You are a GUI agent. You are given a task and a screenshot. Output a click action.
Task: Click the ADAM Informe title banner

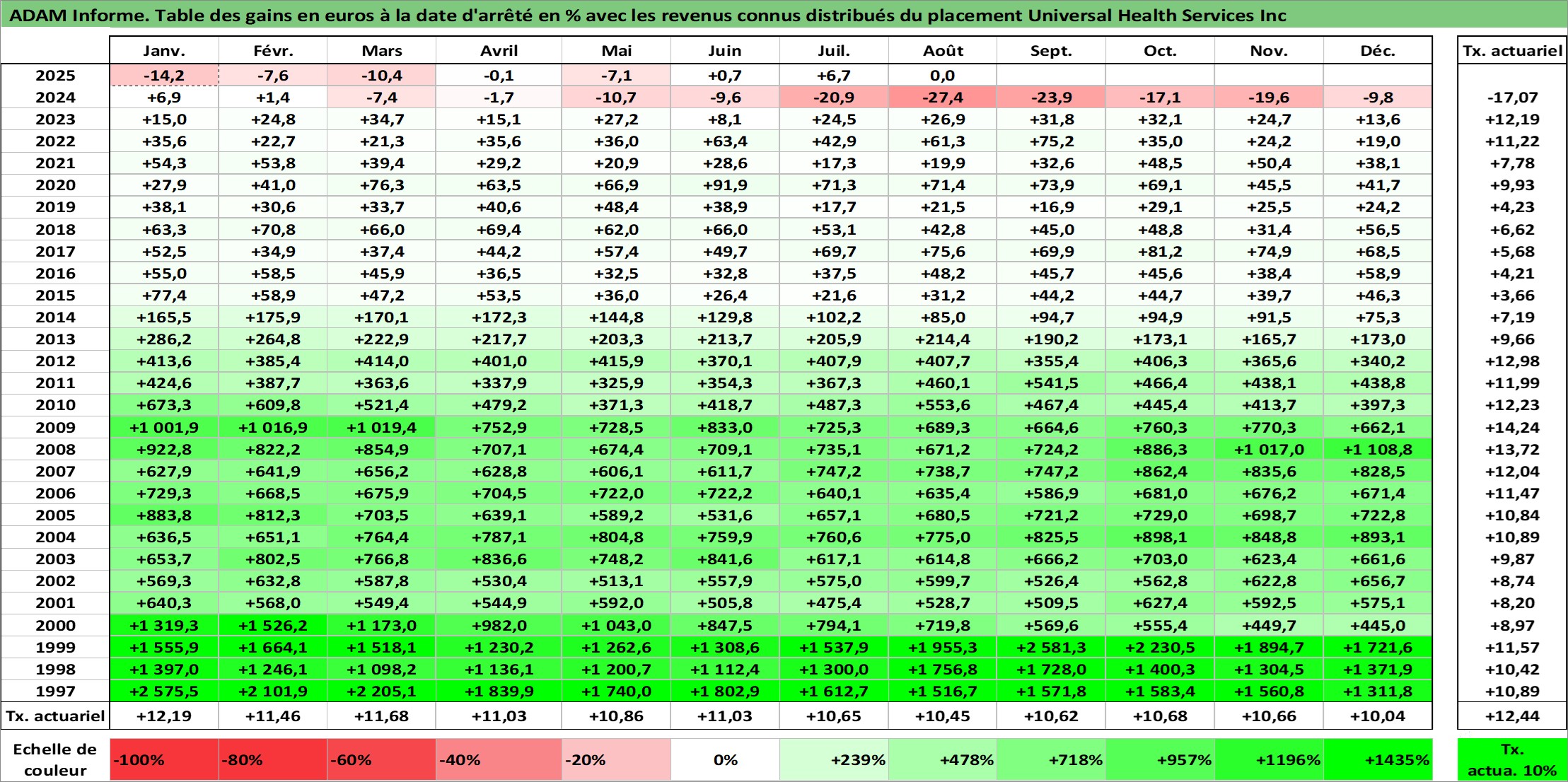point(784,16)
